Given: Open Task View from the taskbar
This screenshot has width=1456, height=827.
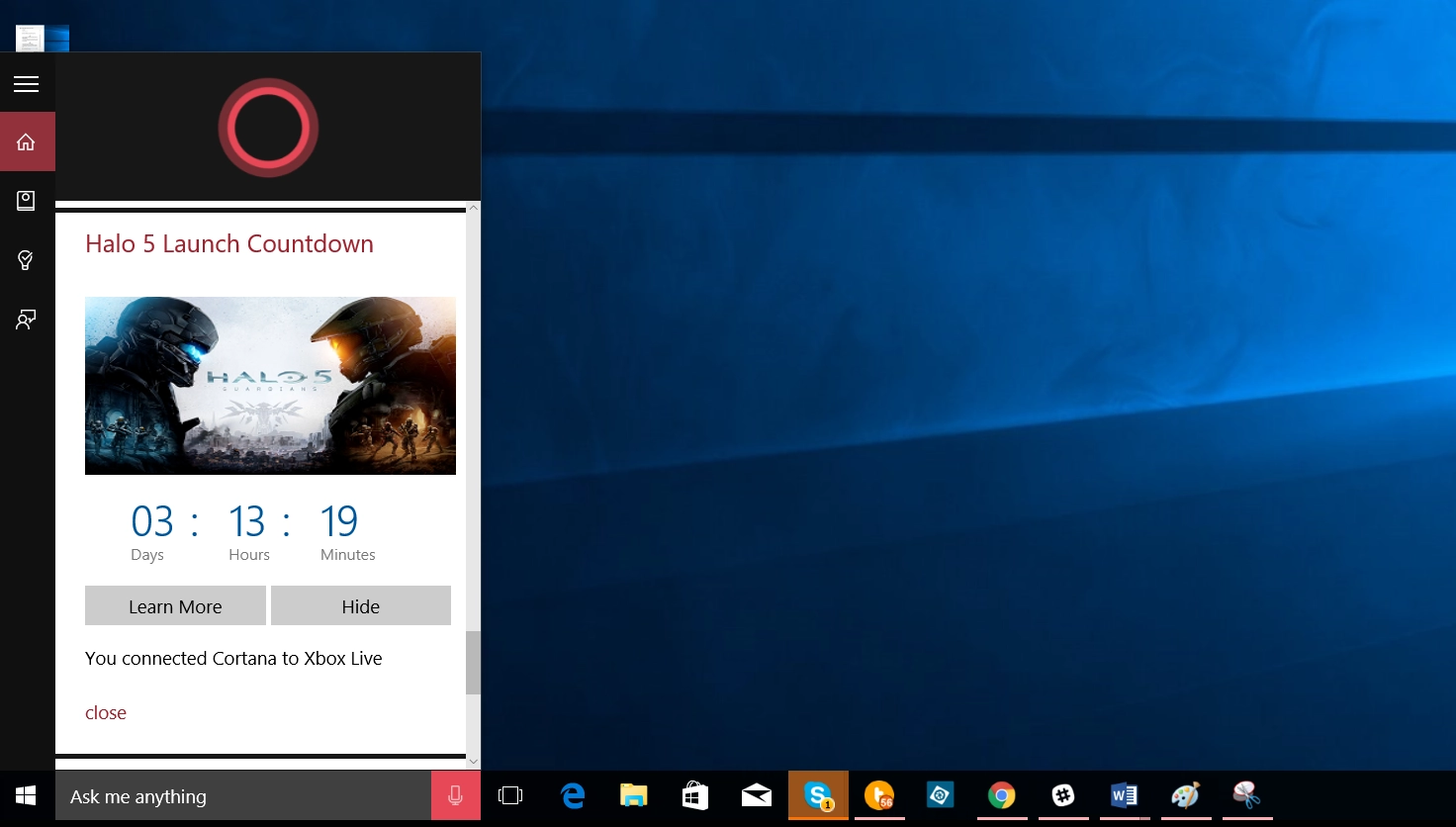Looking at the screenshot, I should click(x=510, y=795).
